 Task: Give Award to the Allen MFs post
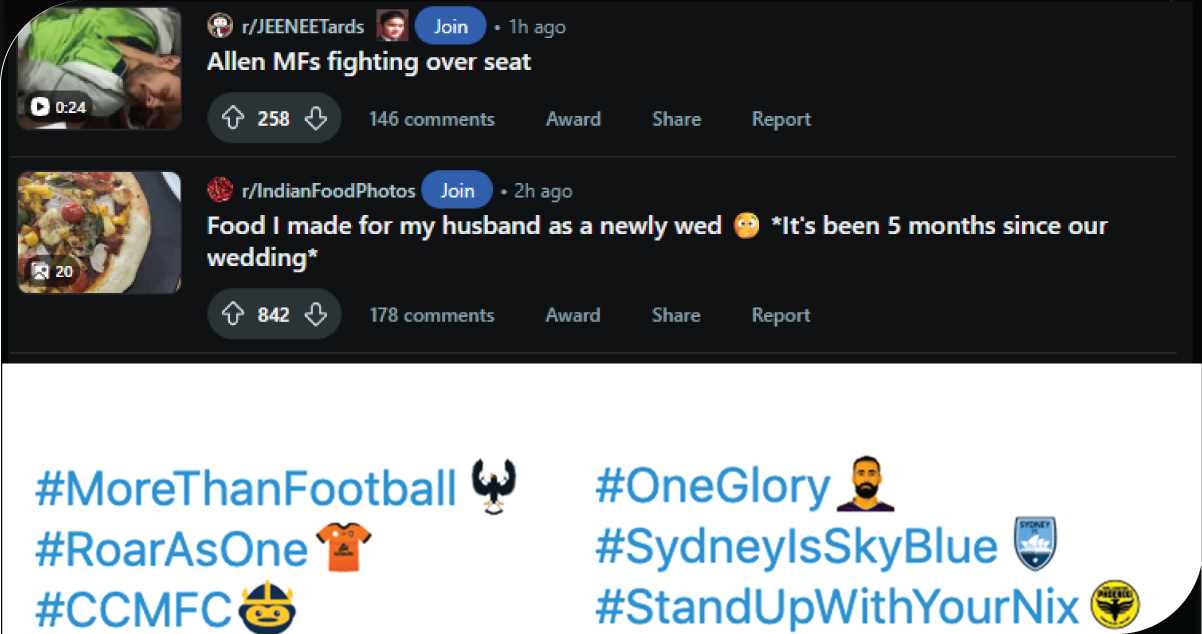point(573,119)
